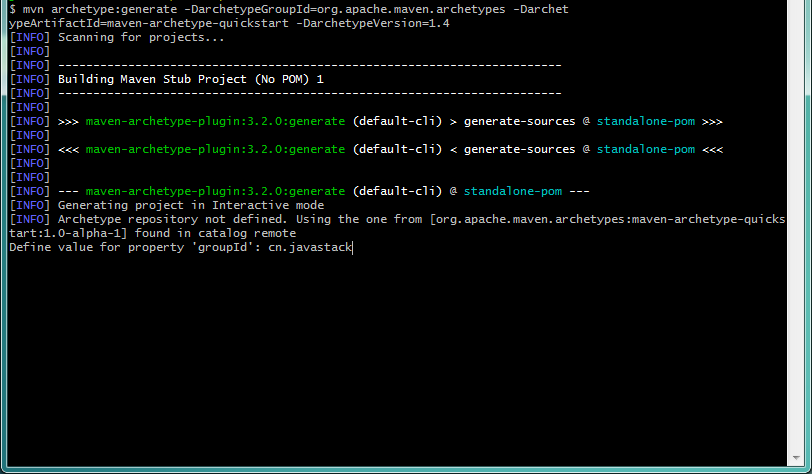The height and width of the screenshot is (474, 812).
Task: Click 'standalone-pom' in the '>>>' line
Action: click(x=646, y=121)
